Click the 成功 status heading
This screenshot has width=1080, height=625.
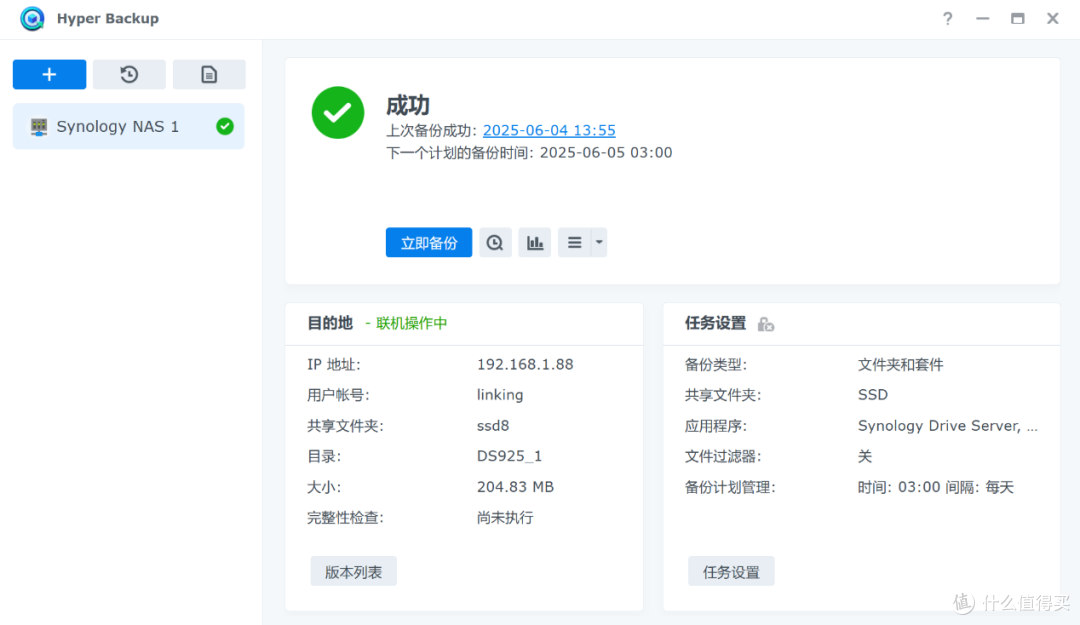(x=408, y=105)
